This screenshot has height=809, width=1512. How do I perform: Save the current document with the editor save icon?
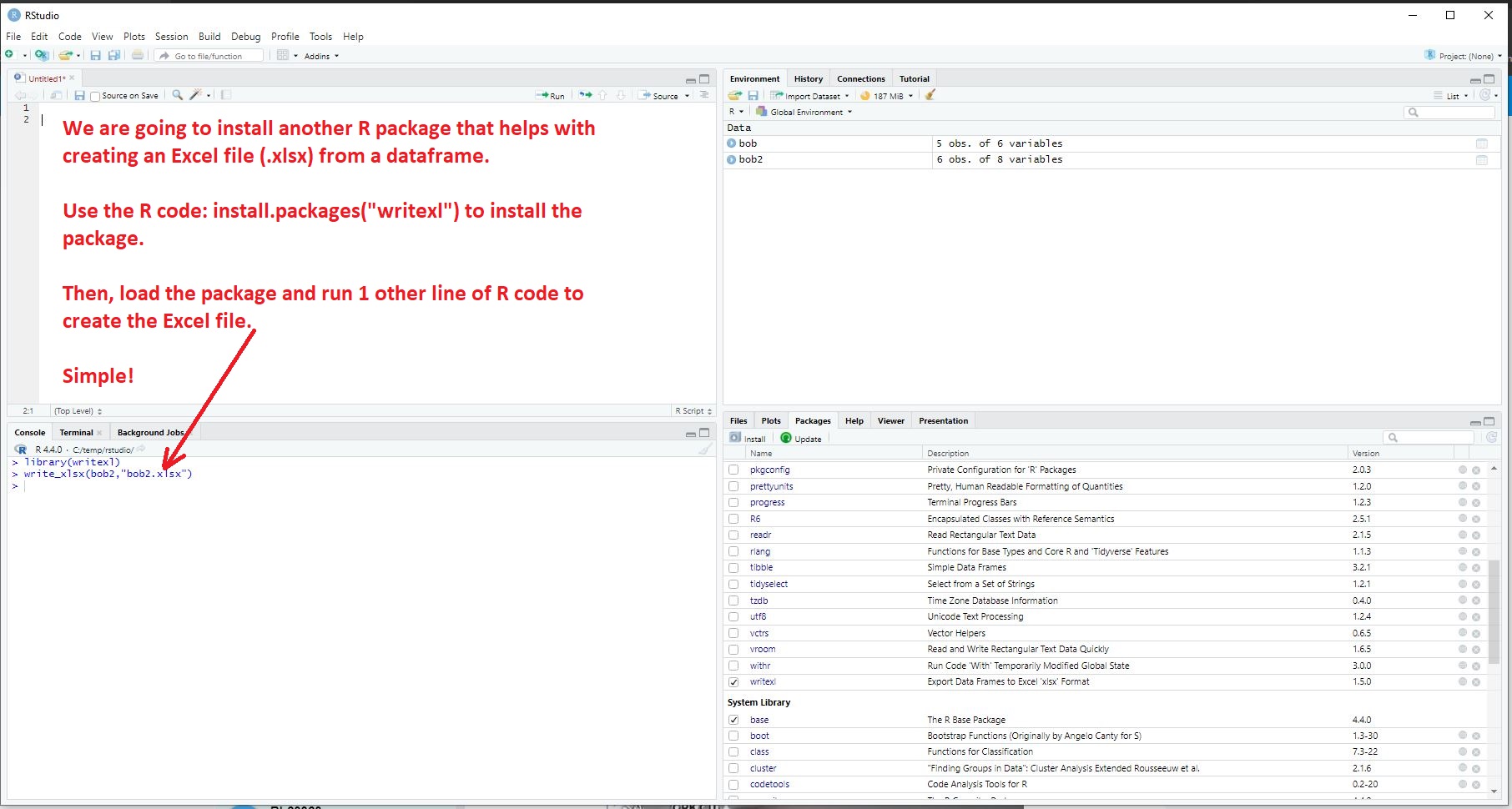(x=79, y=96)
